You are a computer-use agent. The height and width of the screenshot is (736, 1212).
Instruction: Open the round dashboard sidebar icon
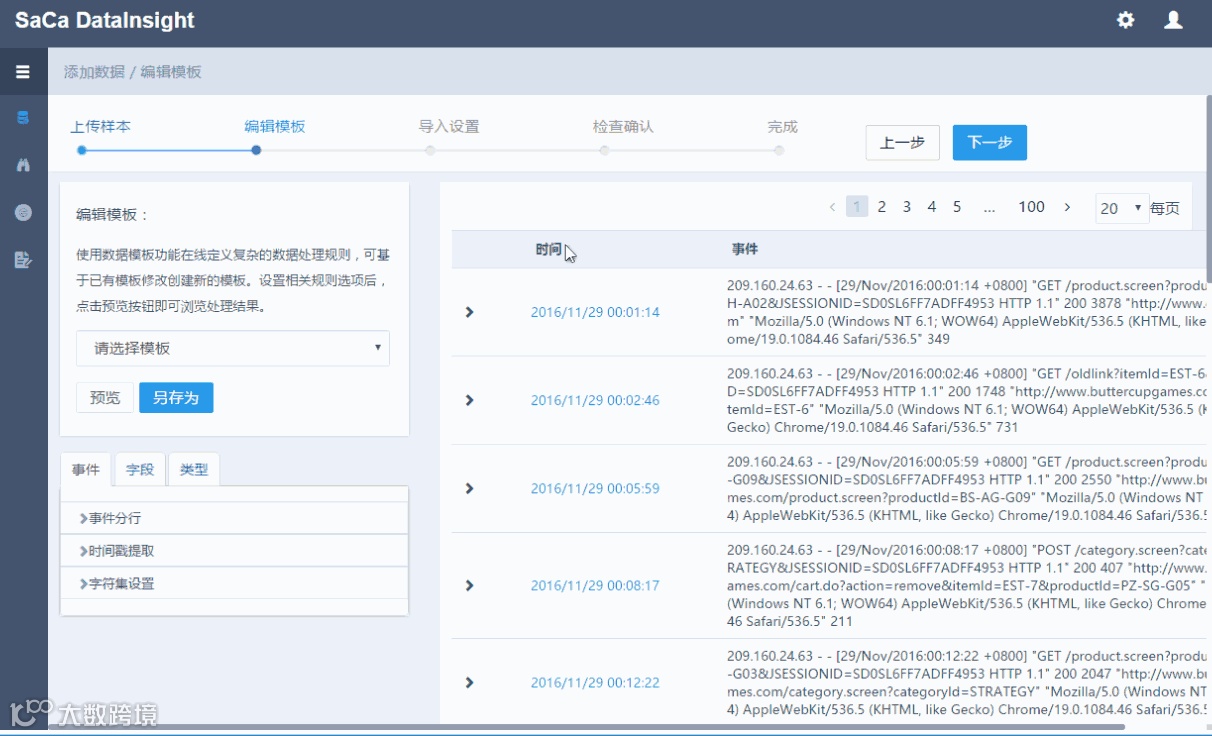tap(23, 212)
